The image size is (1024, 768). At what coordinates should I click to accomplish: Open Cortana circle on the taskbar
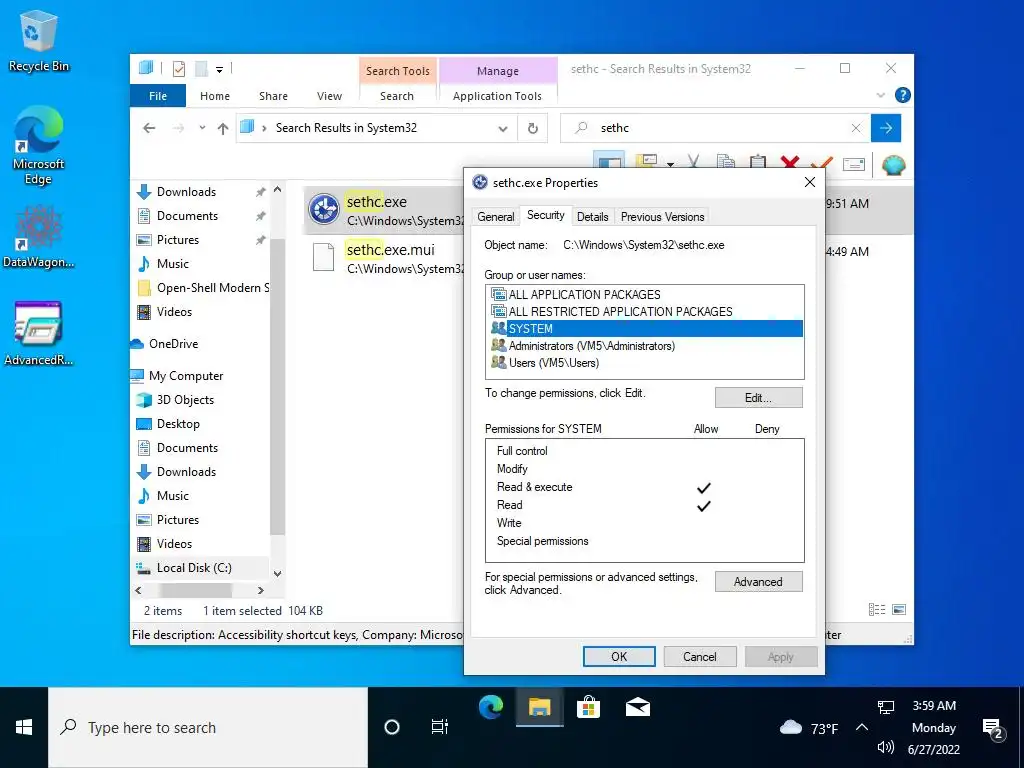[x=392, y=727]
